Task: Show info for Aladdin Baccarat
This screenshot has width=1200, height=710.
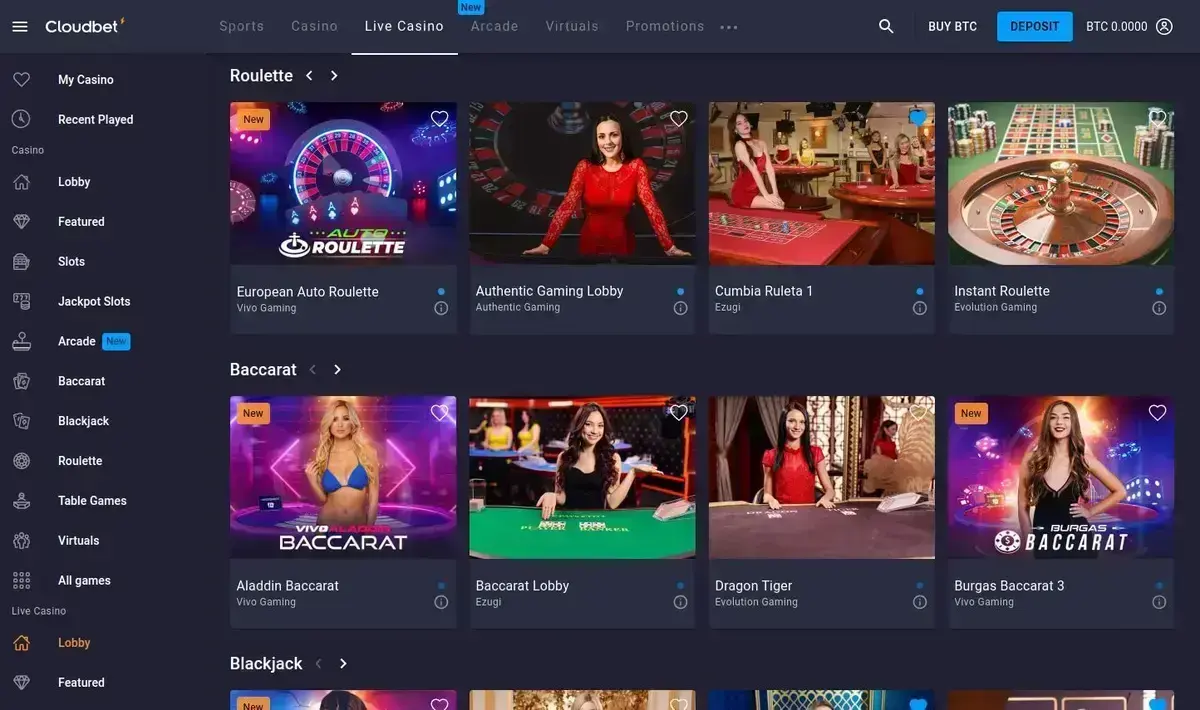Action: [x=441, y=602]
